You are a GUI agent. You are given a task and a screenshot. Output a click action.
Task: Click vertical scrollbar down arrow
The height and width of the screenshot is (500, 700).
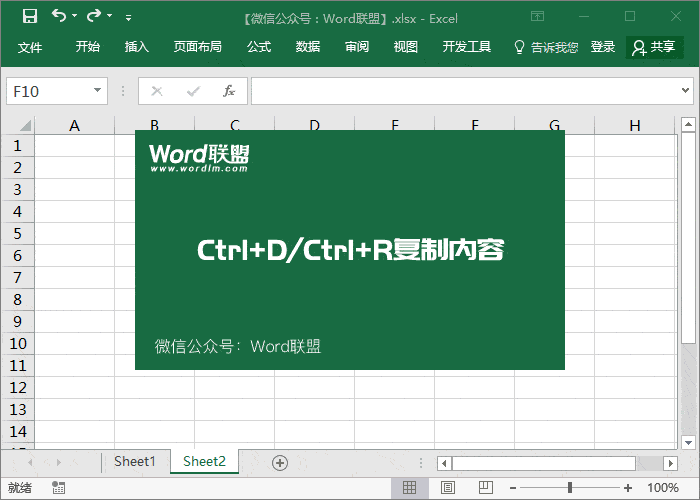coord(688,442)
